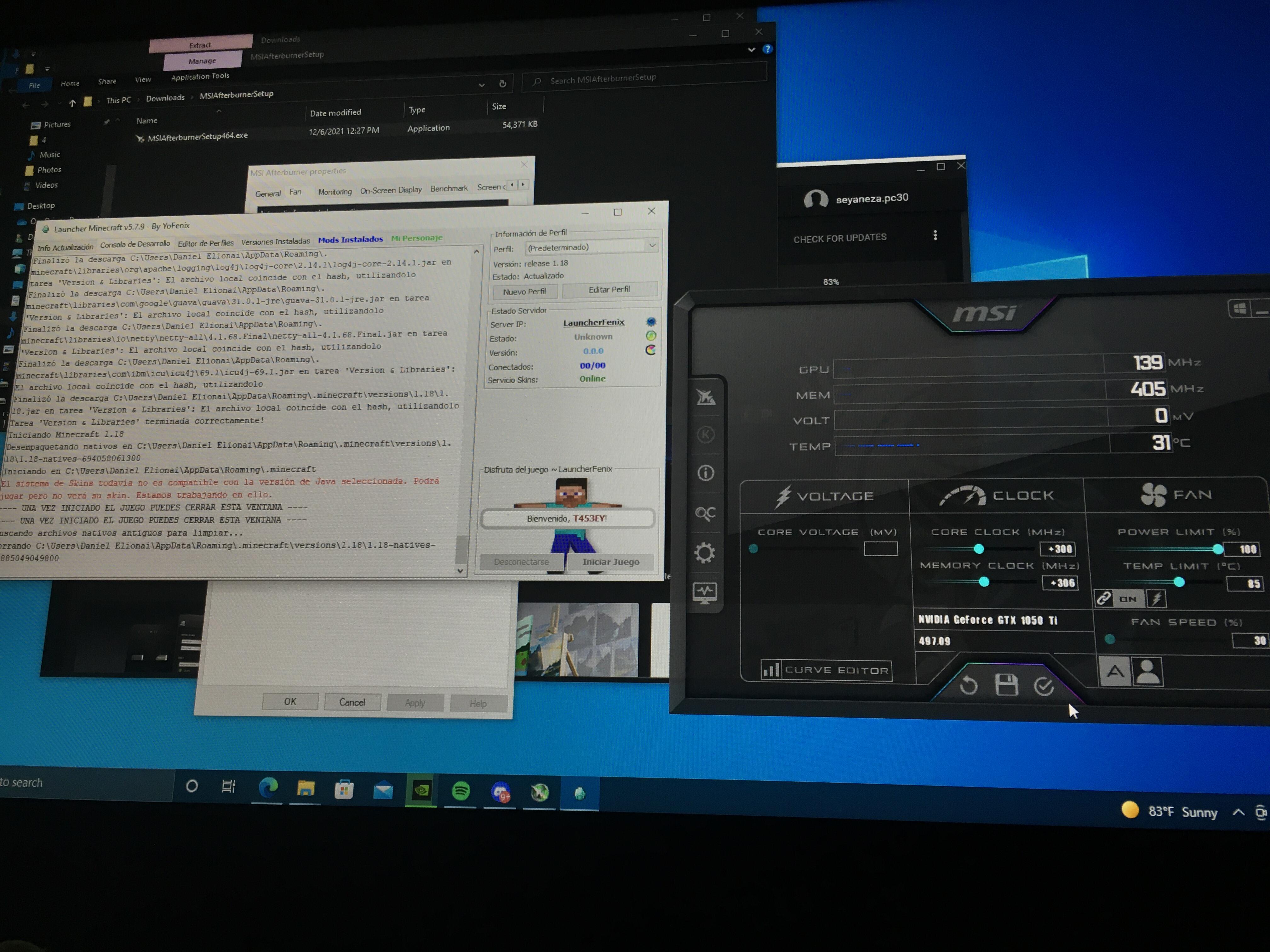Click the green icon beside Estado Unknown
The height and width of the screenshot is (952, 1270).
[650, 336]
